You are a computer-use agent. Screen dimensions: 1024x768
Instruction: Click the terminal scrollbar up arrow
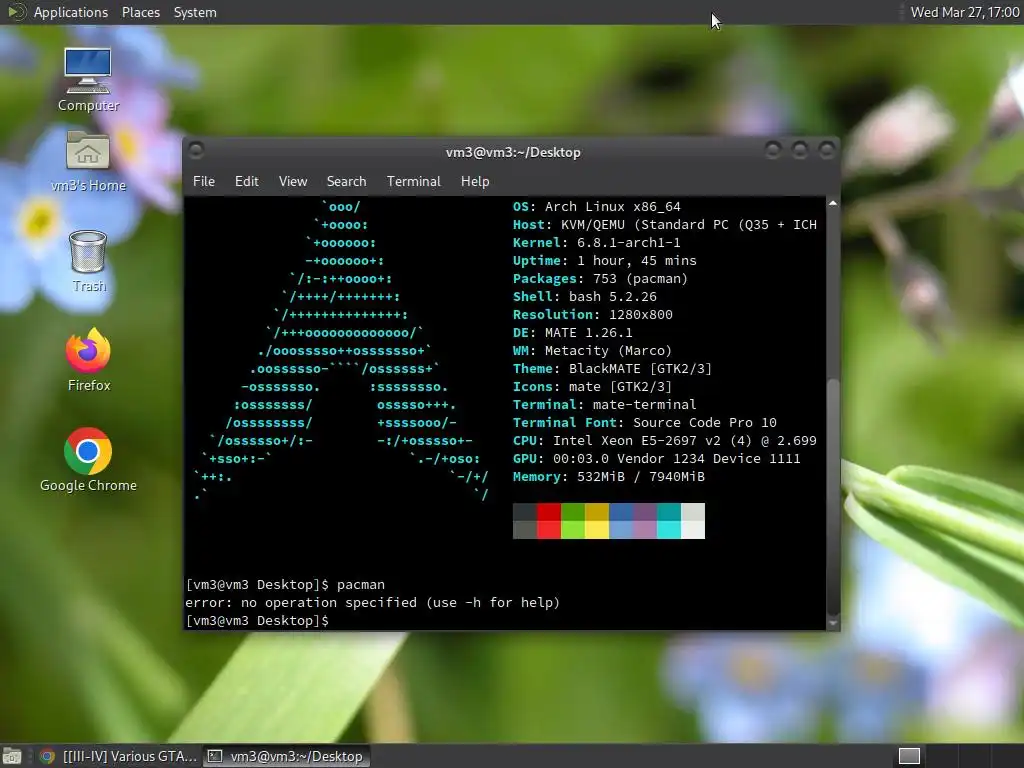pos(833,203)
